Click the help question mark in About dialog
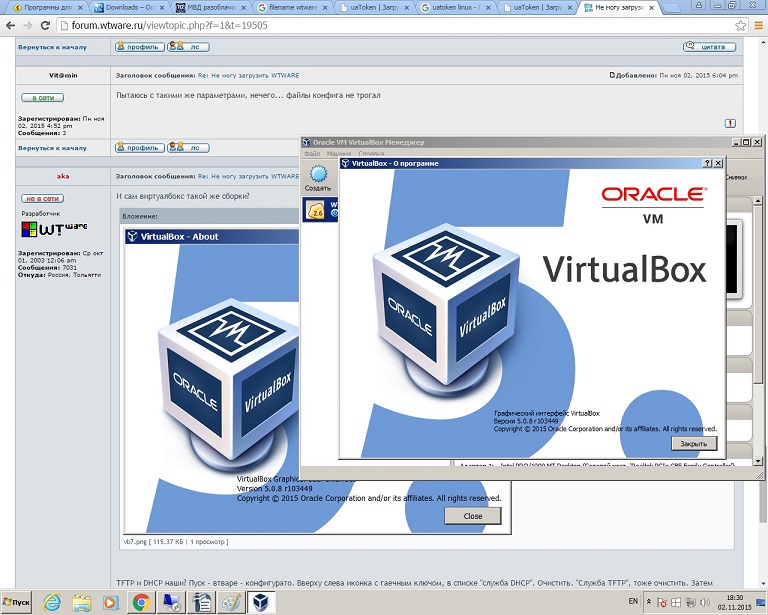Image resolution: width=768 pixels, height=615 pixels. pos(707,163)
